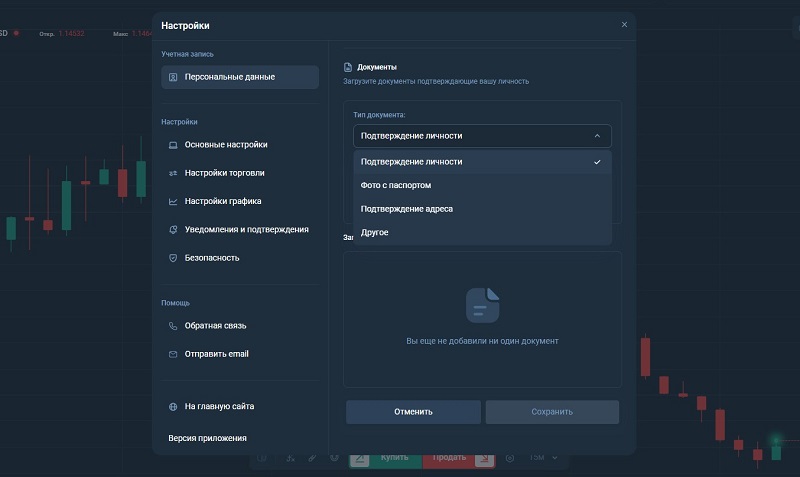Image resolution: width=800 pixels, height=477 pixels.
Task: Click the shield icon beside Безопасность
Action: 173,258
